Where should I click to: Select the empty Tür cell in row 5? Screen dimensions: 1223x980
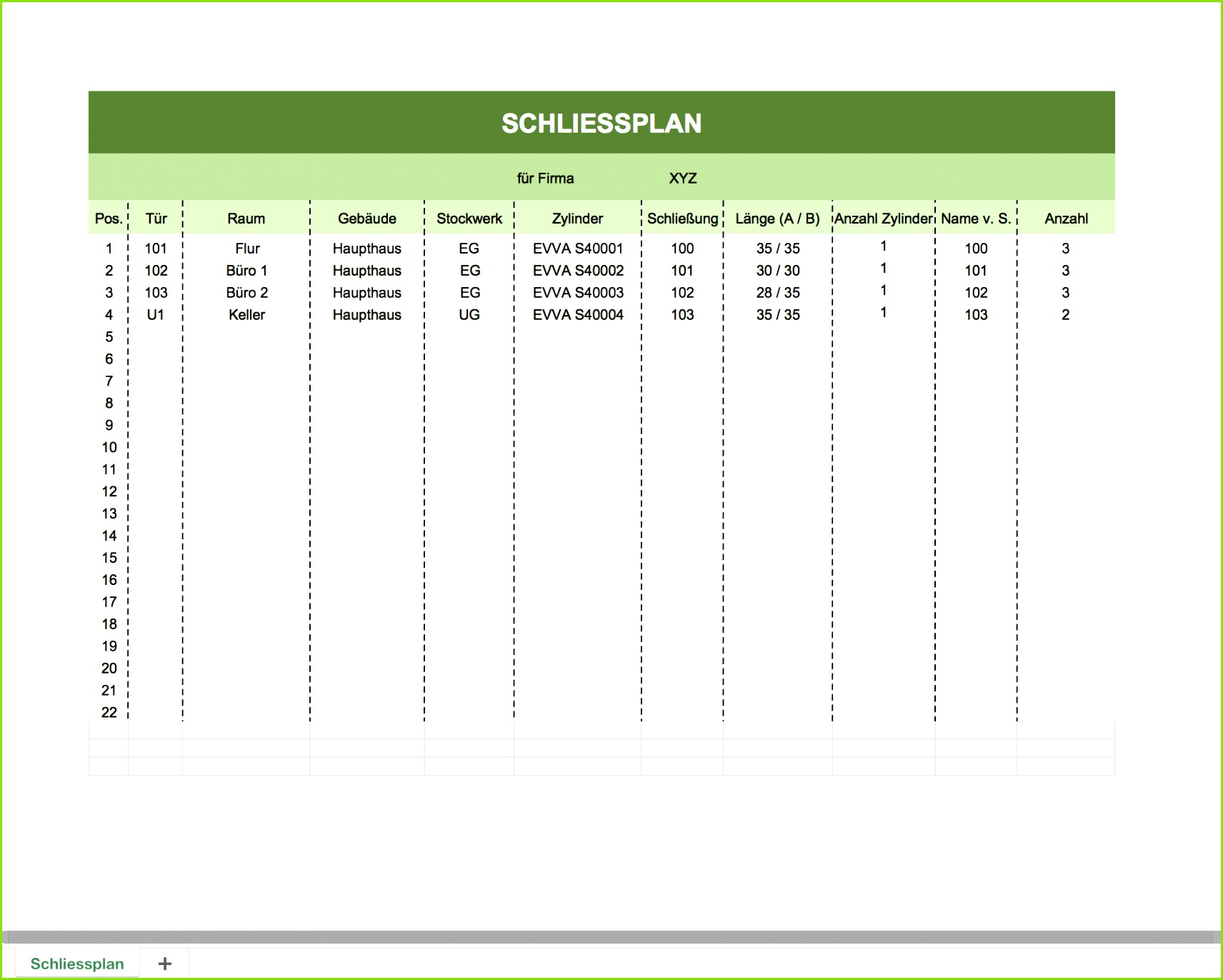pyautogui.click(x=156, y=336)
